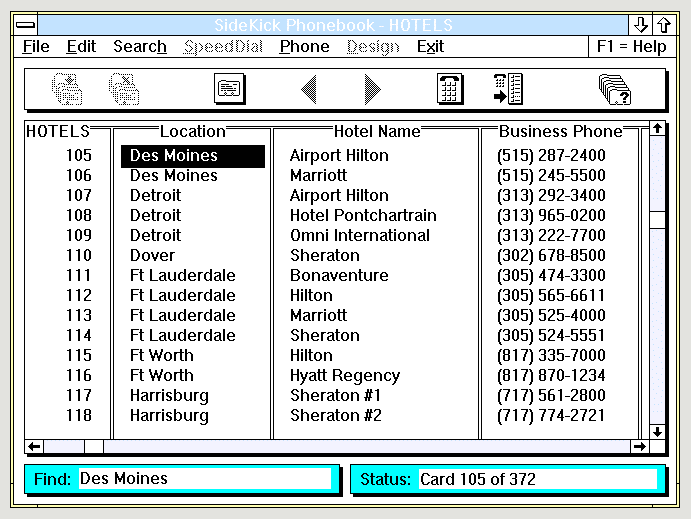Click the vertical scrollbar down arrow
The width and height of the screenshot is (691, 519).
pos(658,432)
